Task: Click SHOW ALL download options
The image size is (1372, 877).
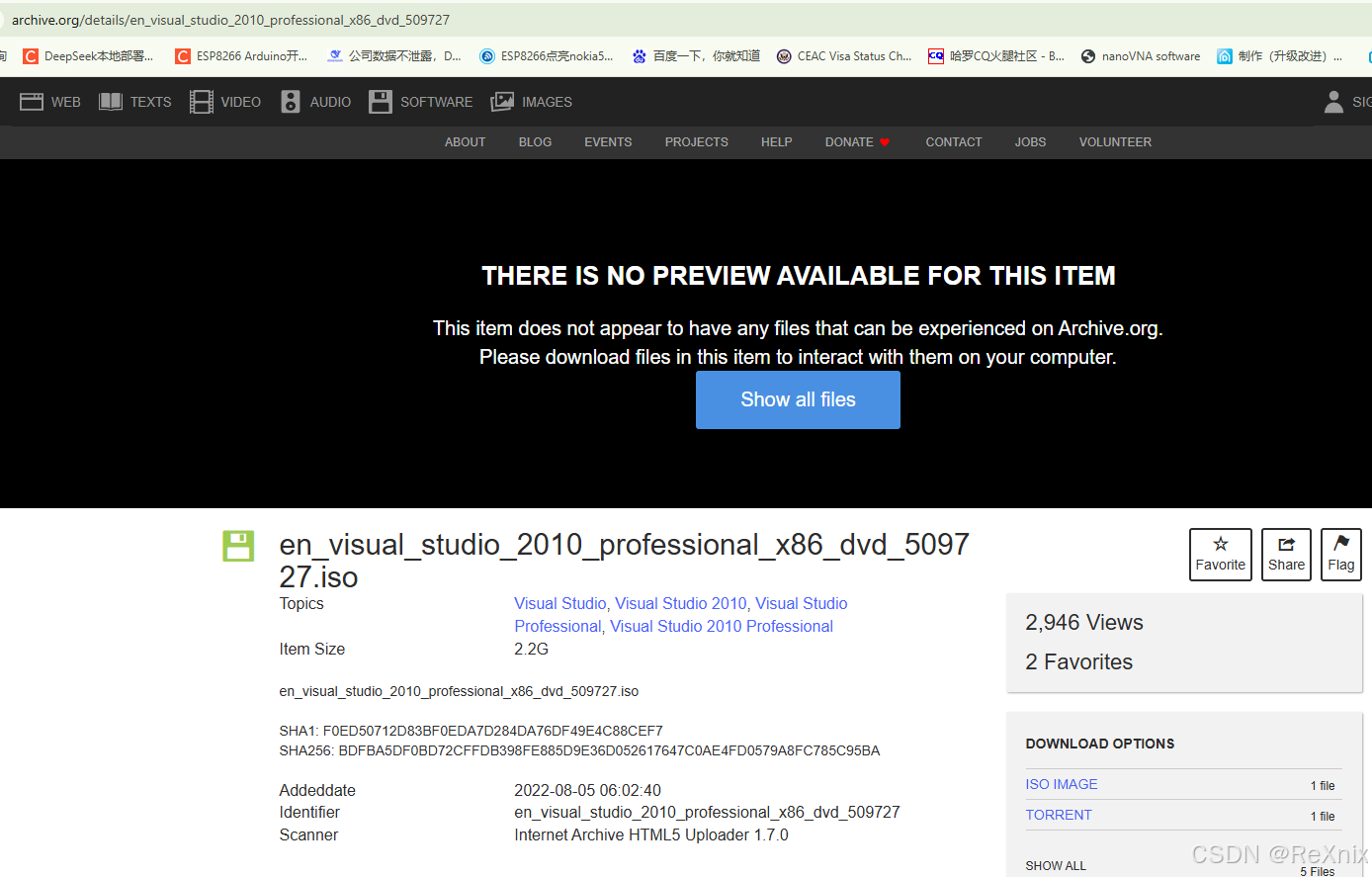Action: [1056, 865]
